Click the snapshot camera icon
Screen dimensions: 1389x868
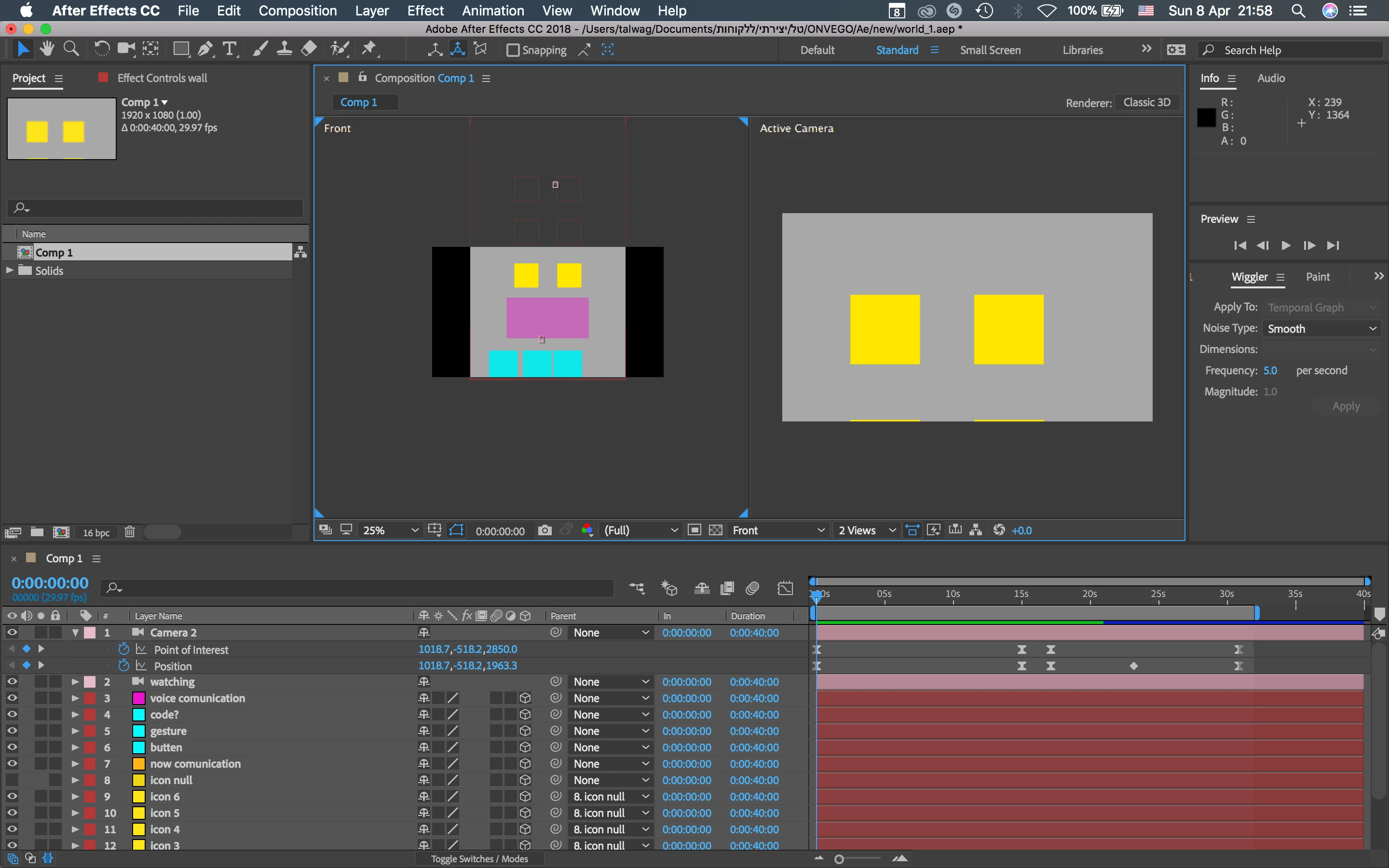pyautogui.click(x=545, y=530)
